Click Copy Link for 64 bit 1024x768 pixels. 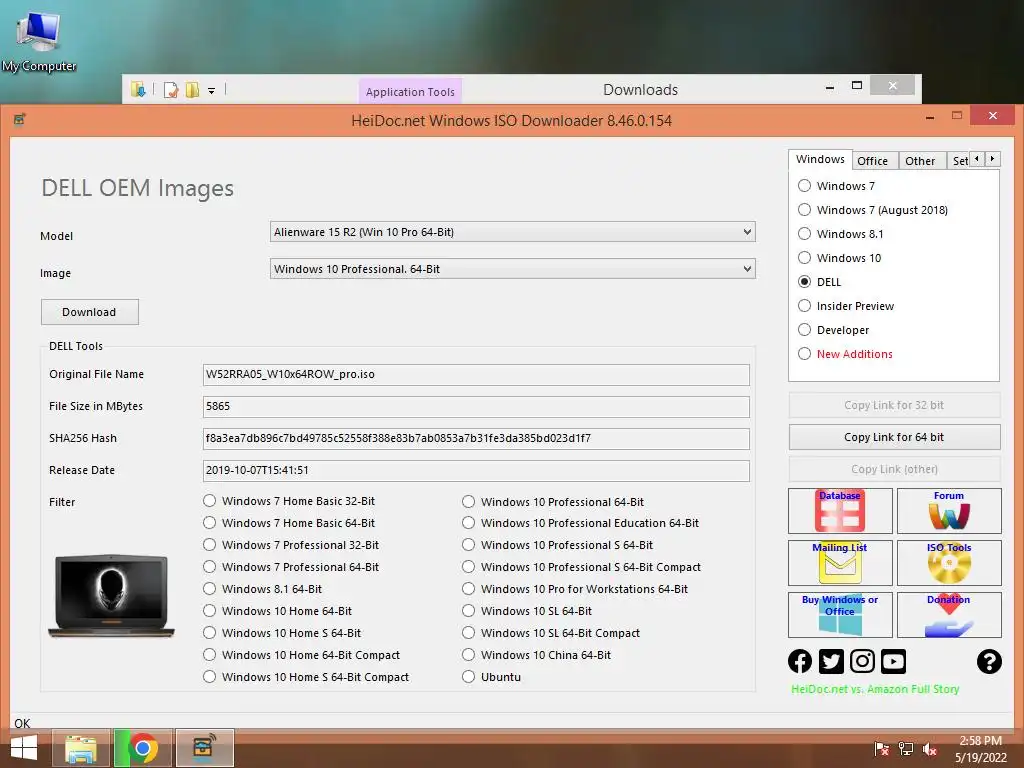click(x=894, y=437)
